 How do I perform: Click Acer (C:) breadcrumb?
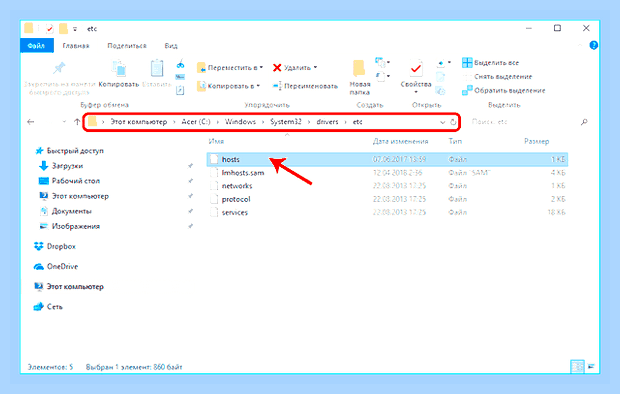click(x=196, y=122)
